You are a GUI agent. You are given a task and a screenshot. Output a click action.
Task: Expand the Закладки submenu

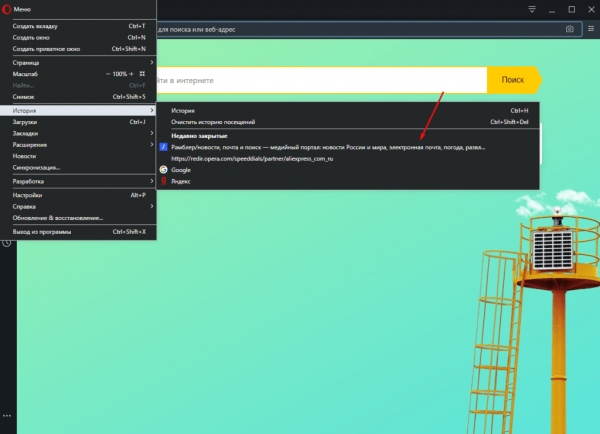(x=78, y=133)
